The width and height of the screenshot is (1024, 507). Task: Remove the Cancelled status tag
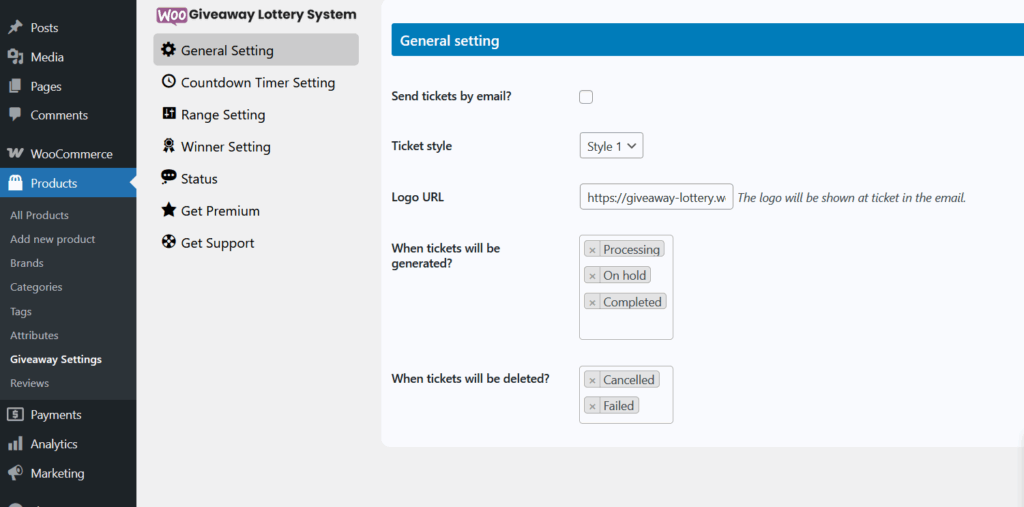[592, 380]
